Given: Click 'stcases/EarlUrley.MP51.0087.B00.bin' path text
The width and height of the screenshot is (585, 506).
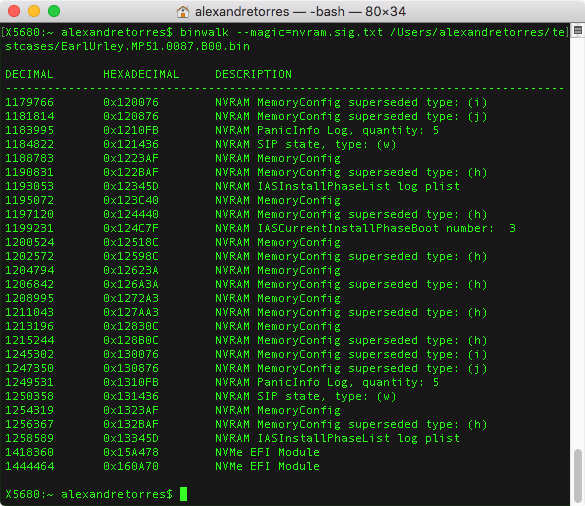Looking at the screenshot, I should pyautogui.click(x=127, y=46).
